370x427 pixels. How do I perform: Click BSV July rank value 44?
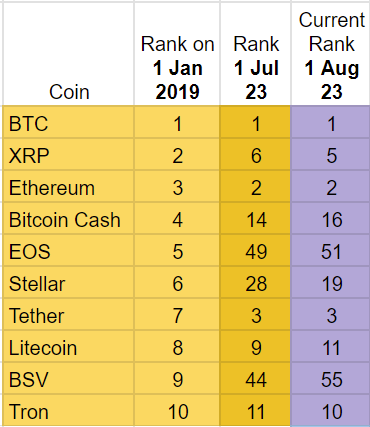(x=256, y=378)
